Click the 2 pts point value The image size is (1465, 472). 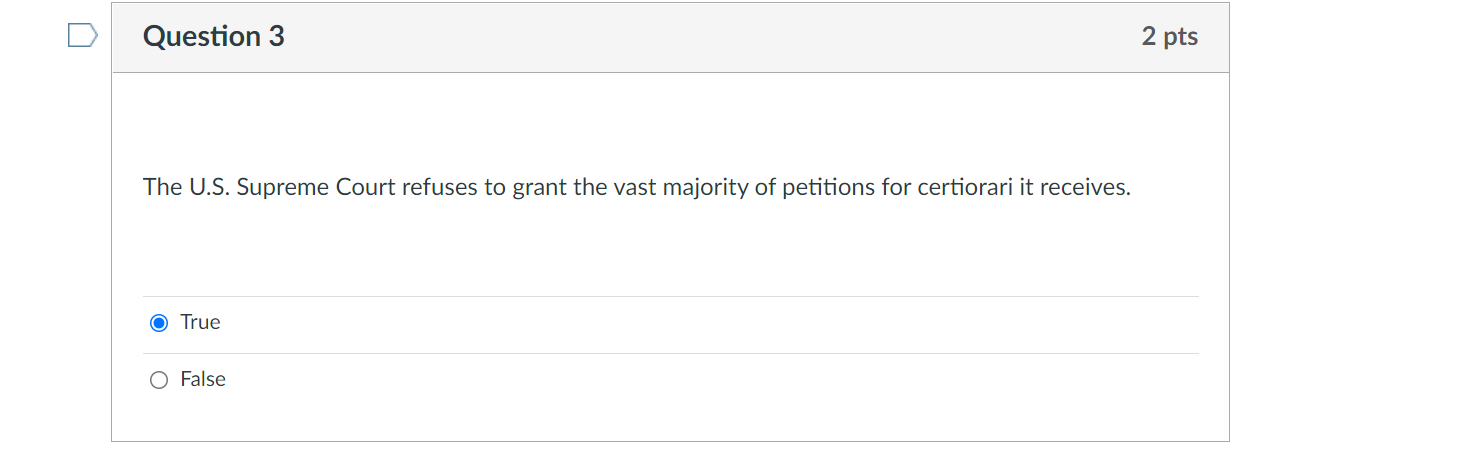1169,37
